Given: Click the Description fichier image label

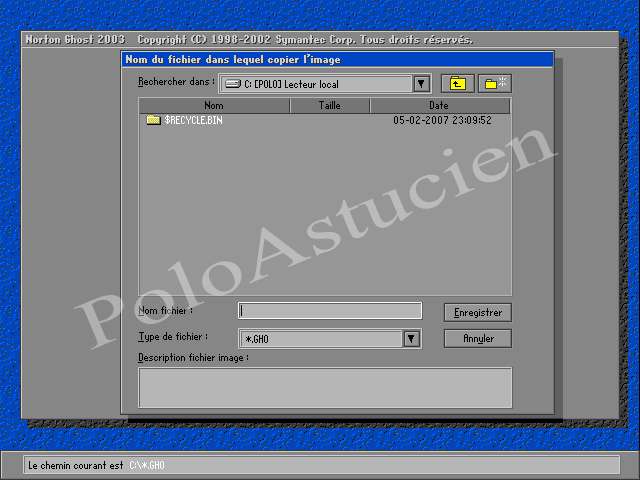Looking at the screenshot, I should click(x=193, y=358).
